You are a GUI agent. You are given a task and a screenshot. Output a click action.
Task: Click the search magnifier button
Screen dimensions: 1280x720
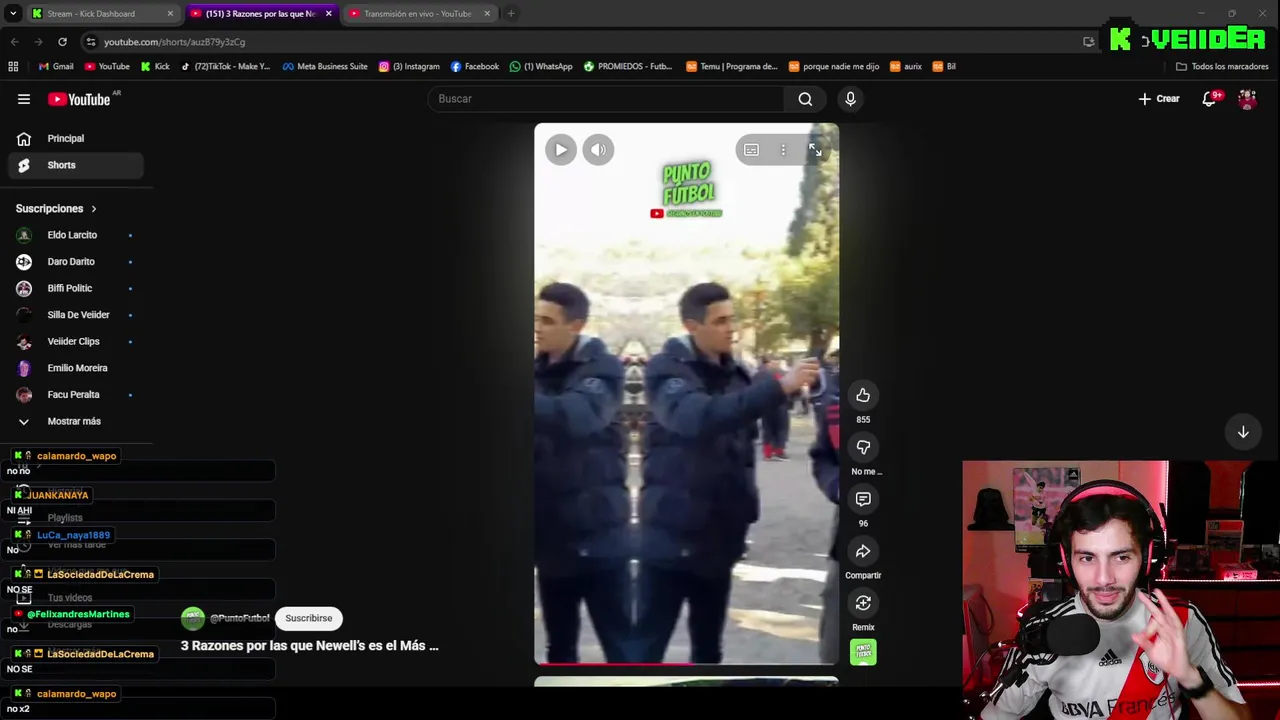pos(805,99)
